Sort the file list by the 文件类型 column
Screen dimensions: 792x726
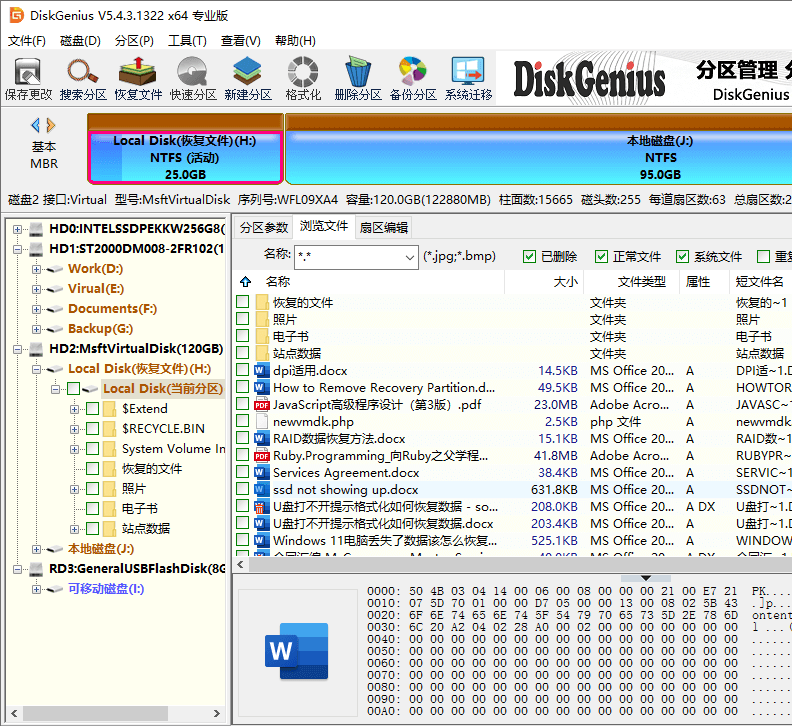click(x=632, y=281)
